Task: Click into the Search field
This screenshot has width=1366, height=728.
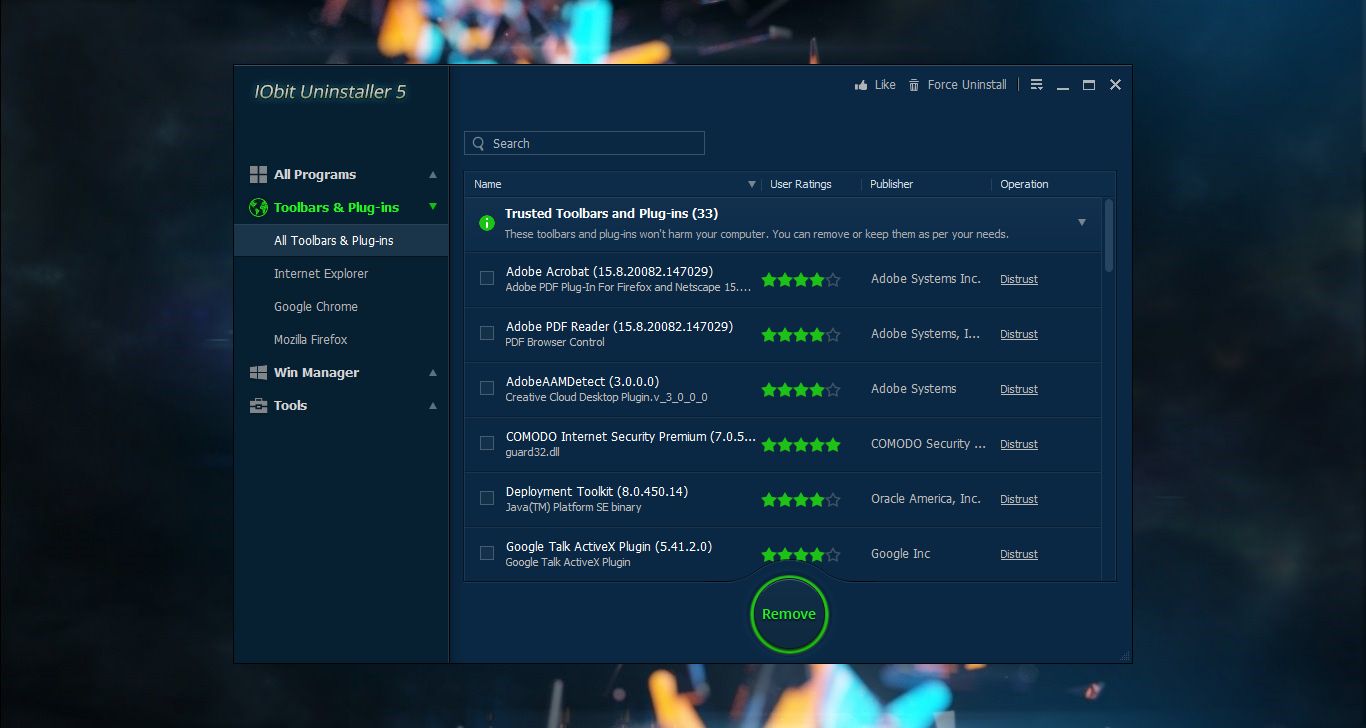Action: click(x=584, y=143)
